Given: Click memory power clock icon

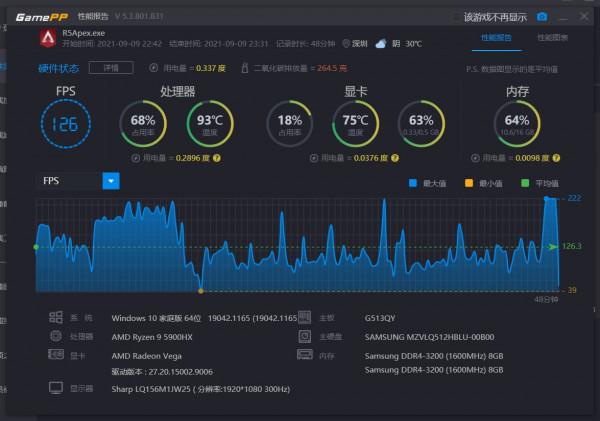Looking at the screenshot, I should click(475, 158).
